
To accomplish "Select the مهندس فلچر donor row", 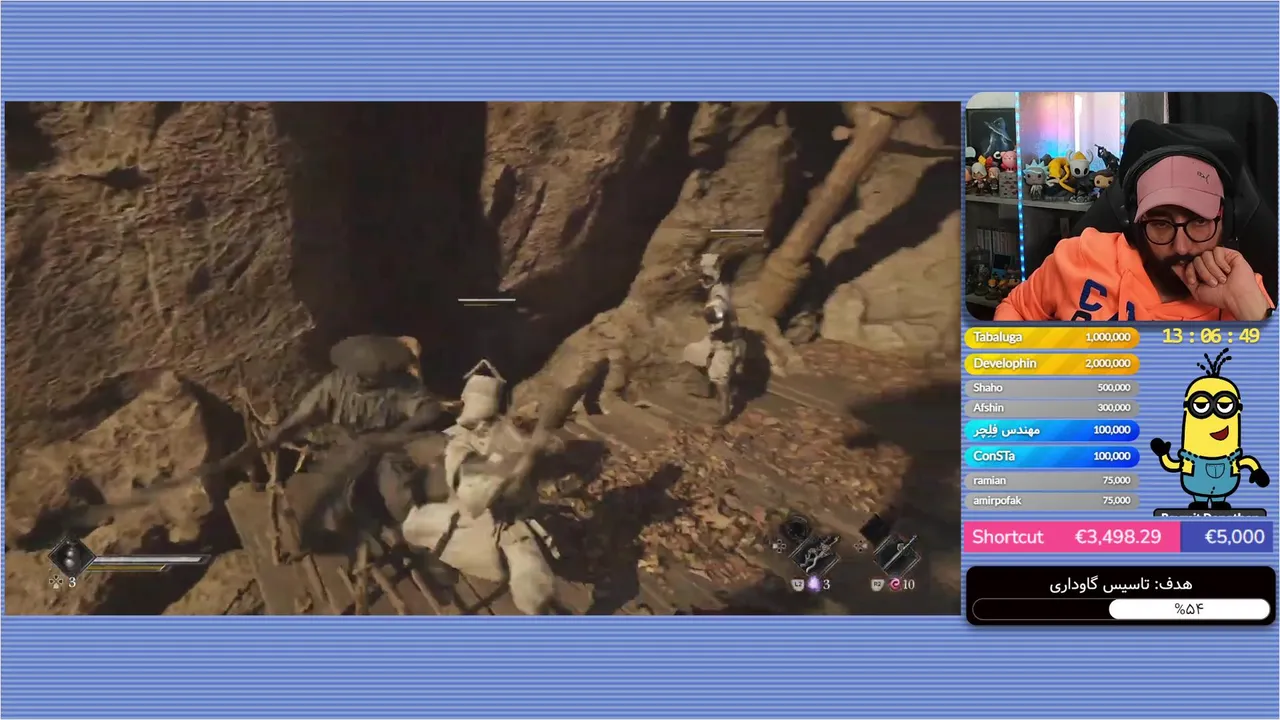I will coord(1051,430).
